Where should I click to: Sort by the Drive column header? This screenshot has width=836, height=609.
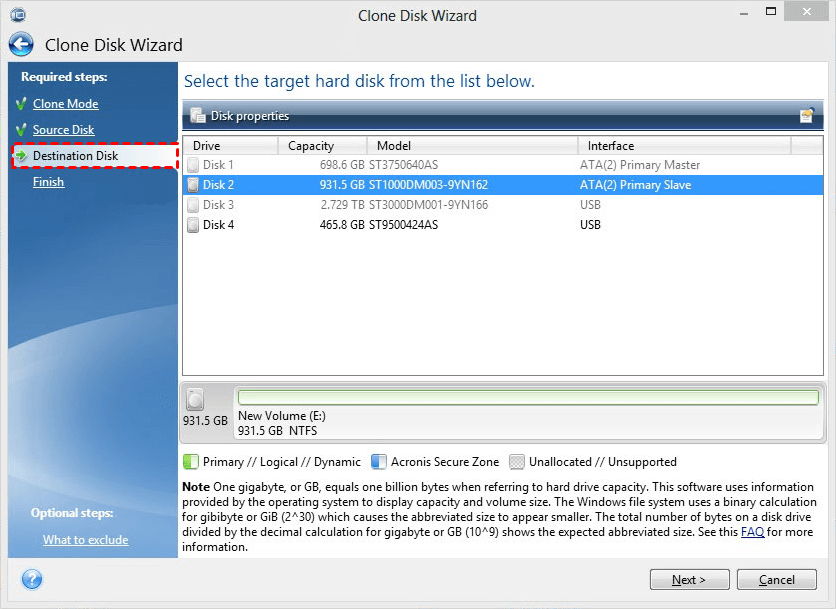(230, 146)
